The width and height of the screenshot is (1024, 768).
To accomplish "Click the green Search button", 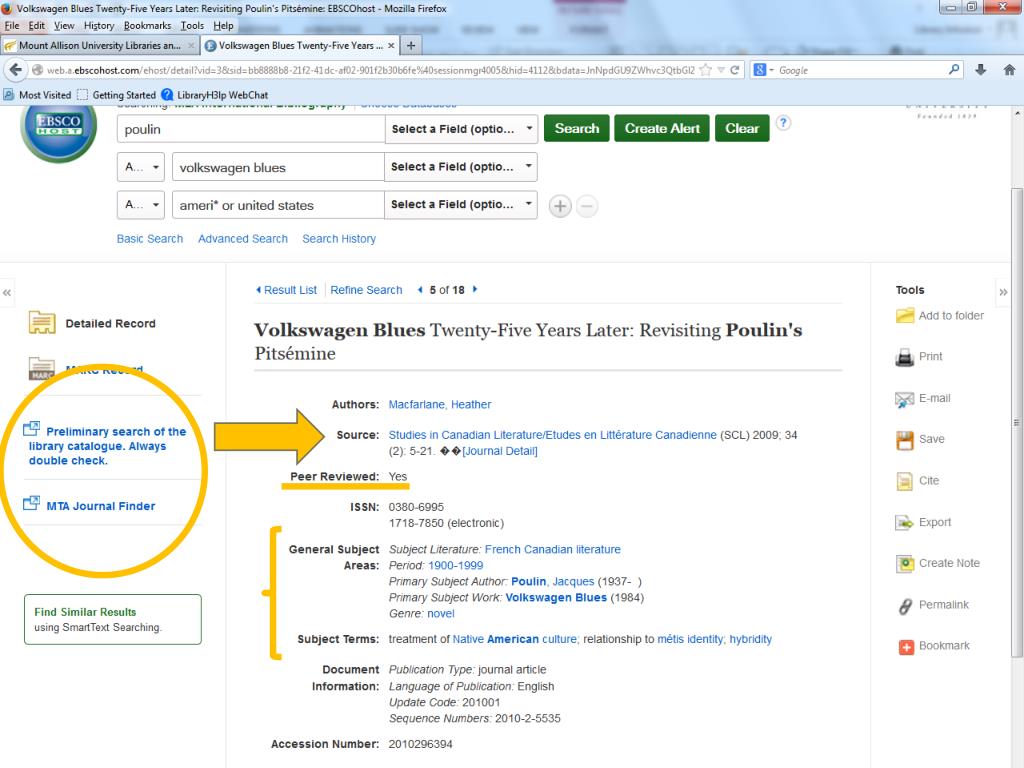I will coord(577,128).
